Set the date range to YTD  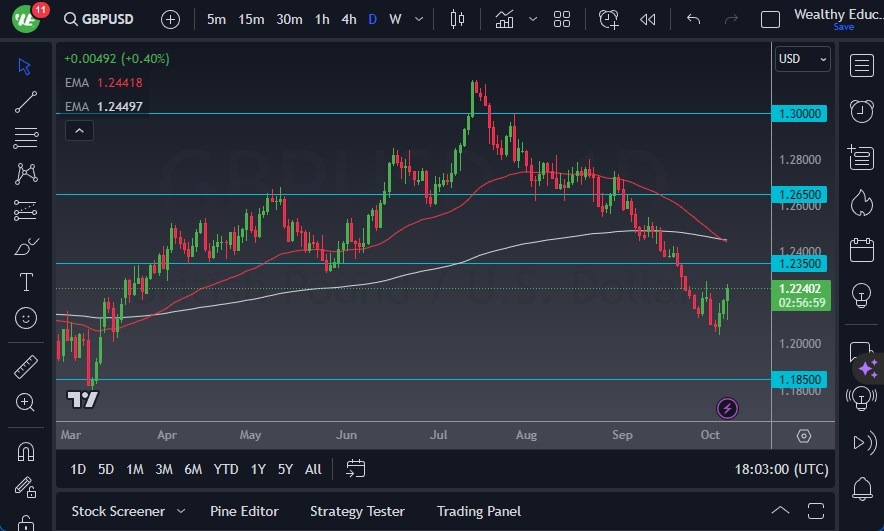tap(226, 469)
